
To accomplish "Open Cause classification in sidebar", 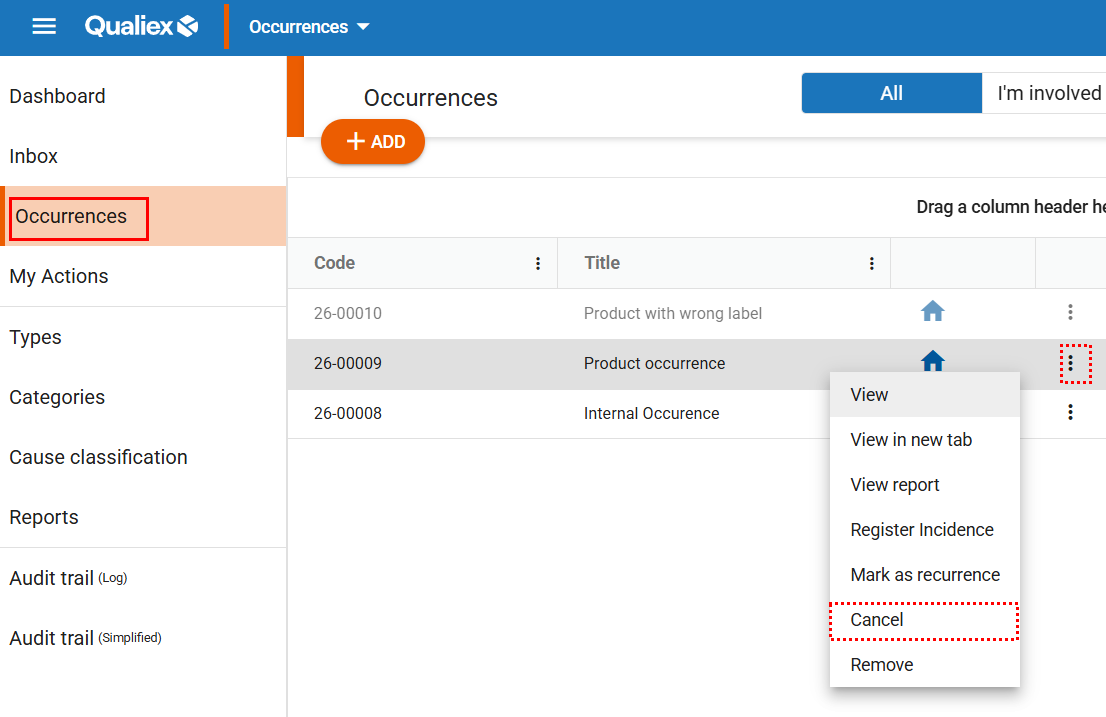I will coord(98,457).
